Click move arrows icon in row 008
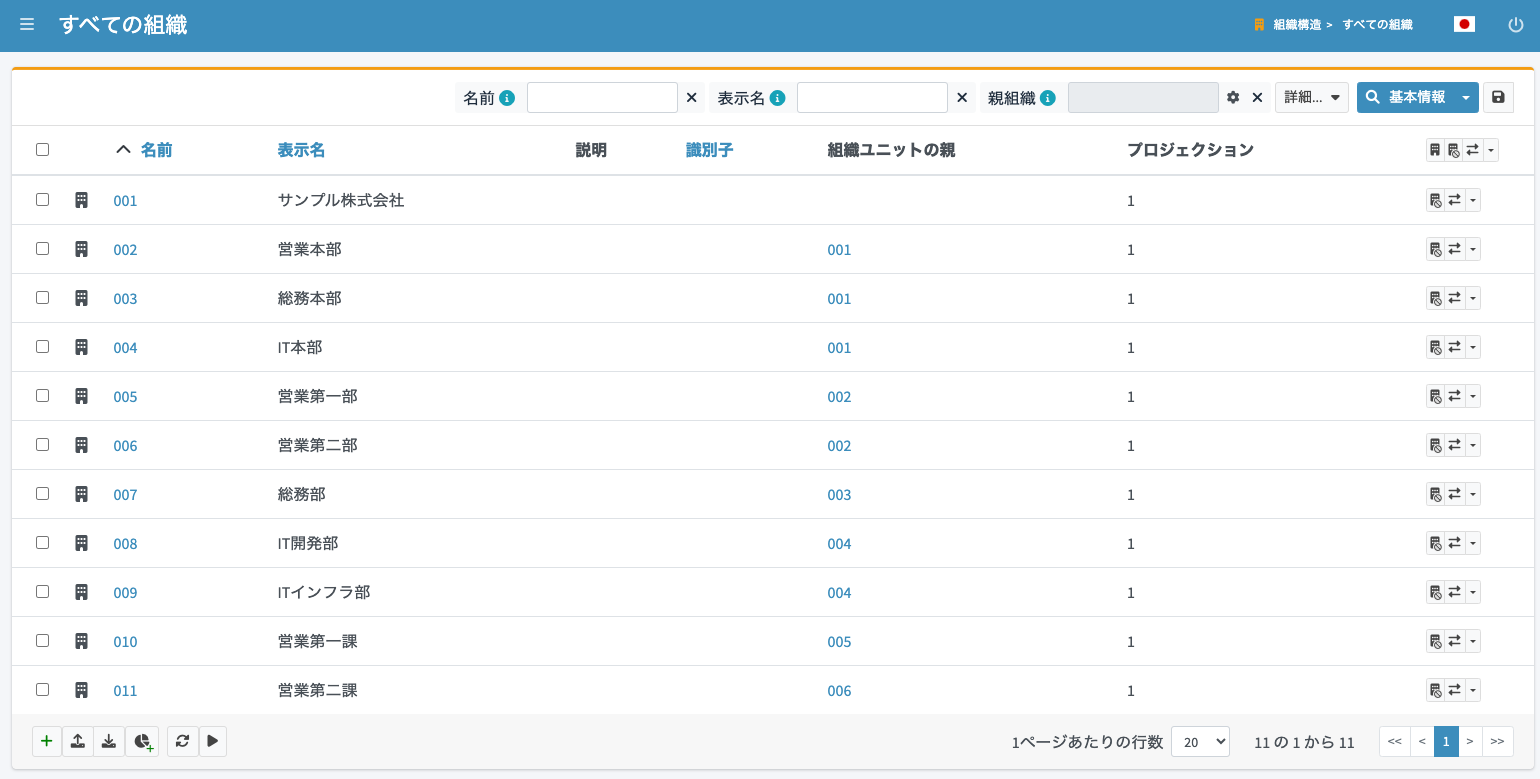 coord(1454,543)
